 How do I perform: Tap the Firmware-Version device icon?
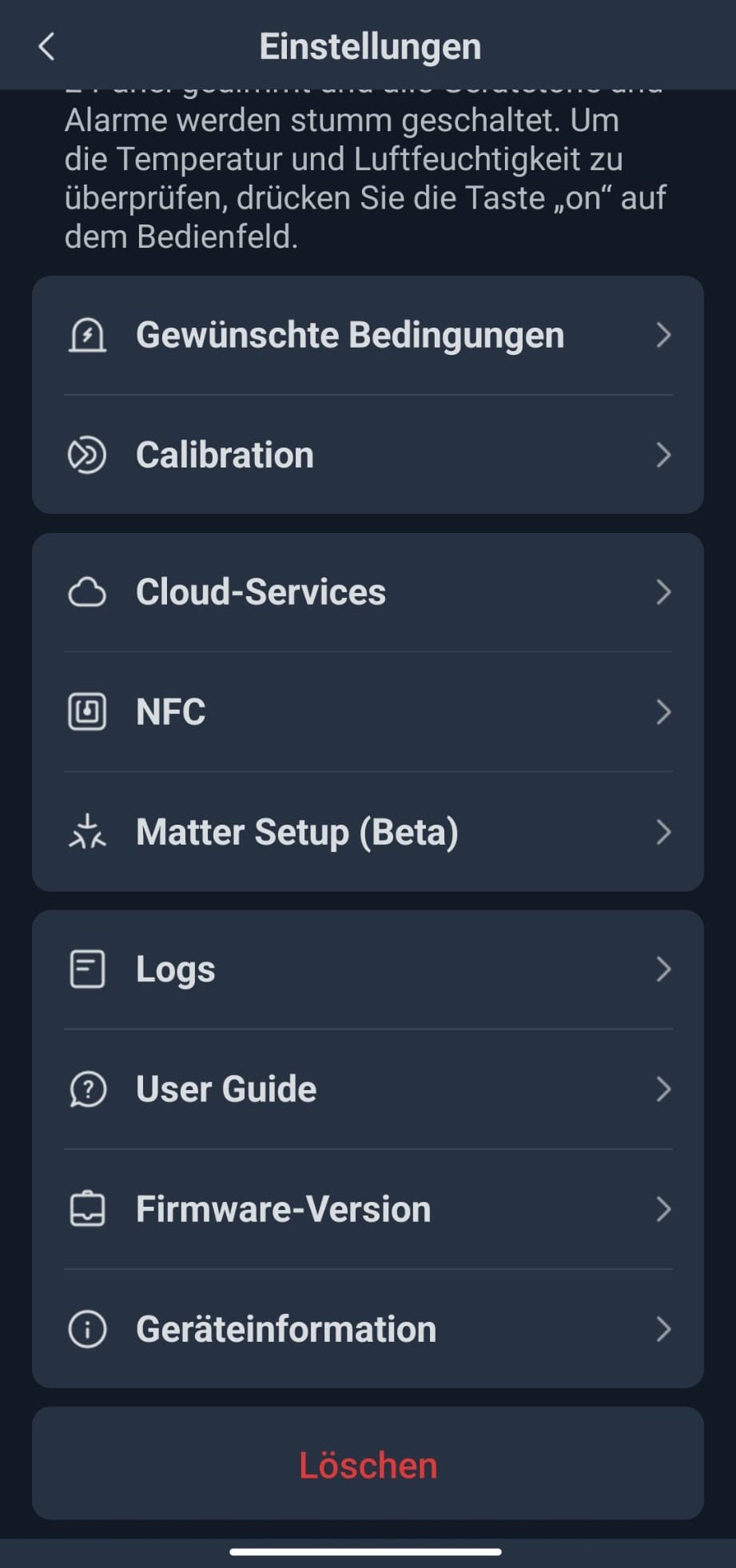(x=87, y=1209)
